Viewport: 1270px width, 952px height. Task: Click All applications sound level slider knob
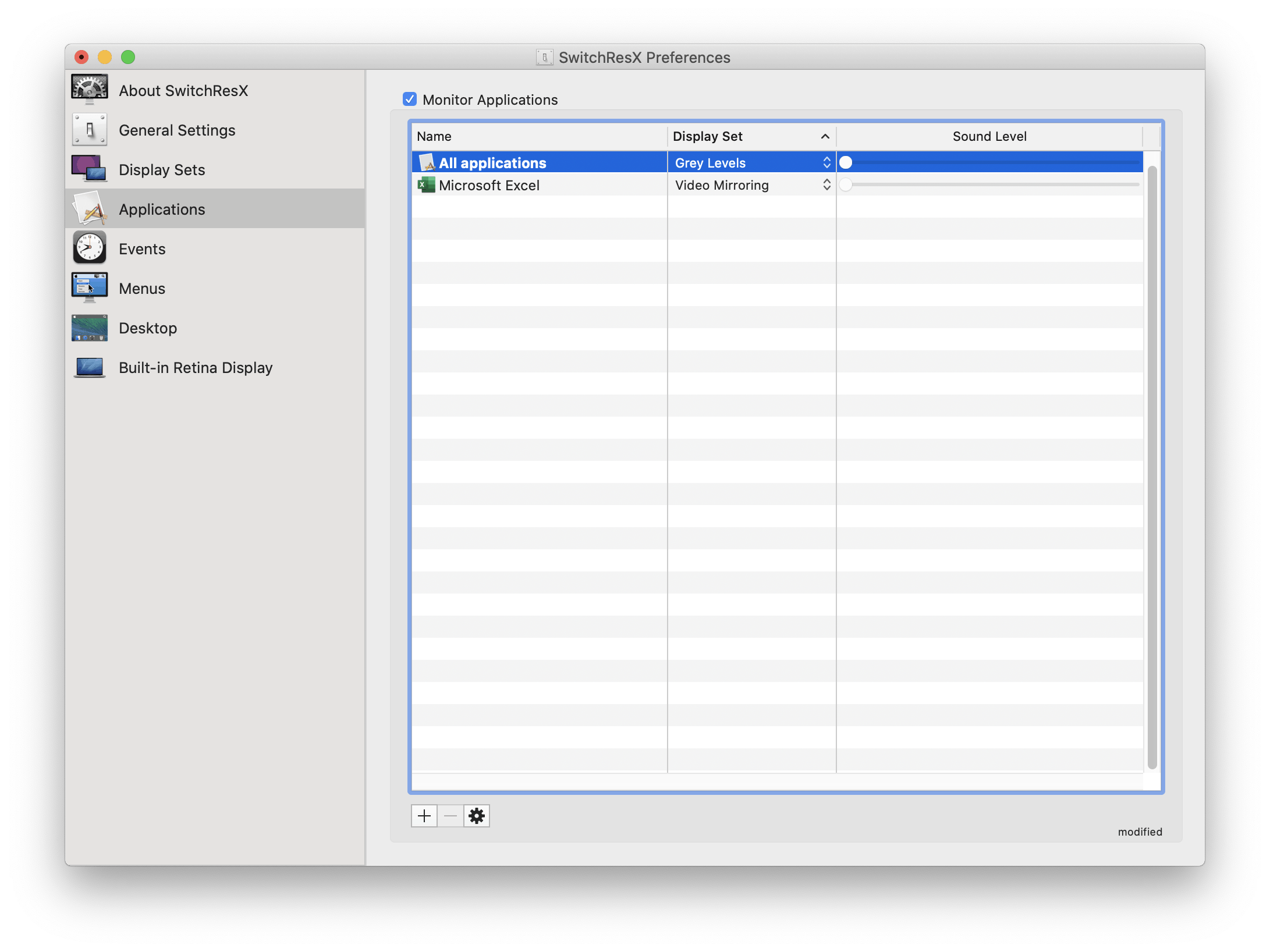(846, 162)
